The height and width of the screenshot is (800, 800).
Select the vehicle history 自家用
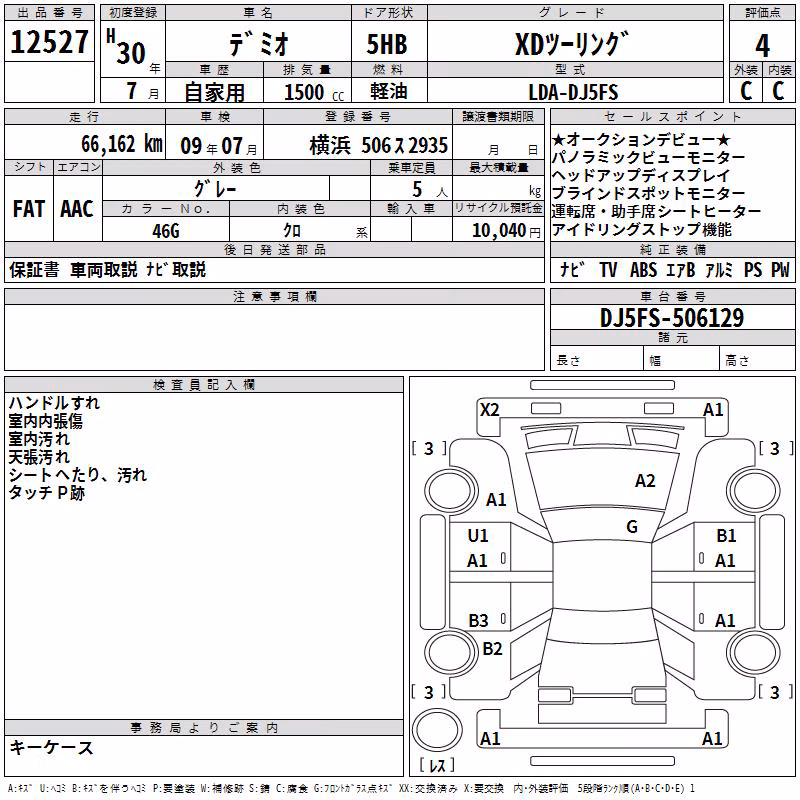tap(214, 92)
